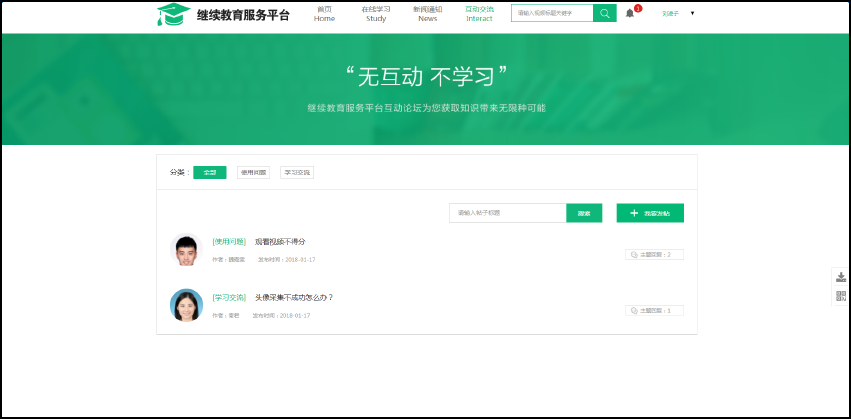Click the reply count box showing 1

point(654,310)
